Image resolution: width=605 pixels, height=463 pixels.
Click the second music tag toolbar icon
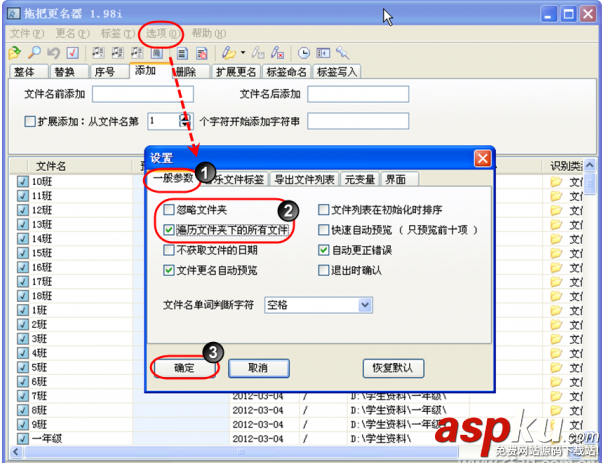click(x=118, y=53)
